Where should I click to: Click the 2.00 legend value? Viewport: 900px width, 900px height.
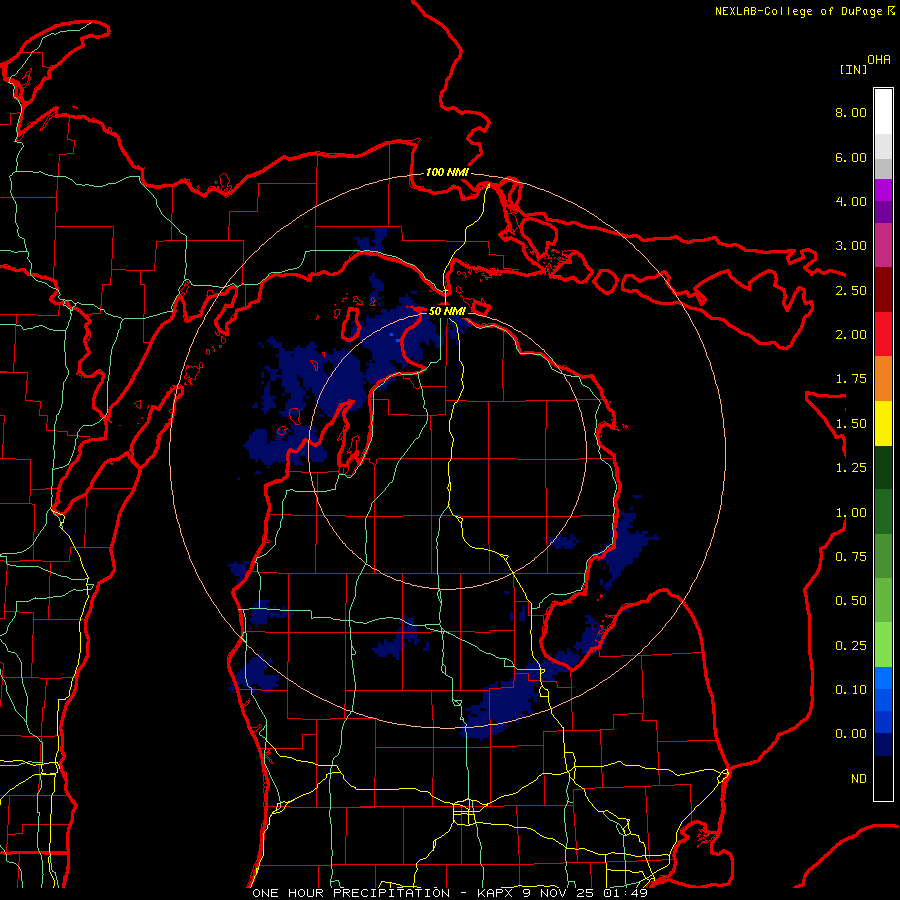[x=851, y=335]
